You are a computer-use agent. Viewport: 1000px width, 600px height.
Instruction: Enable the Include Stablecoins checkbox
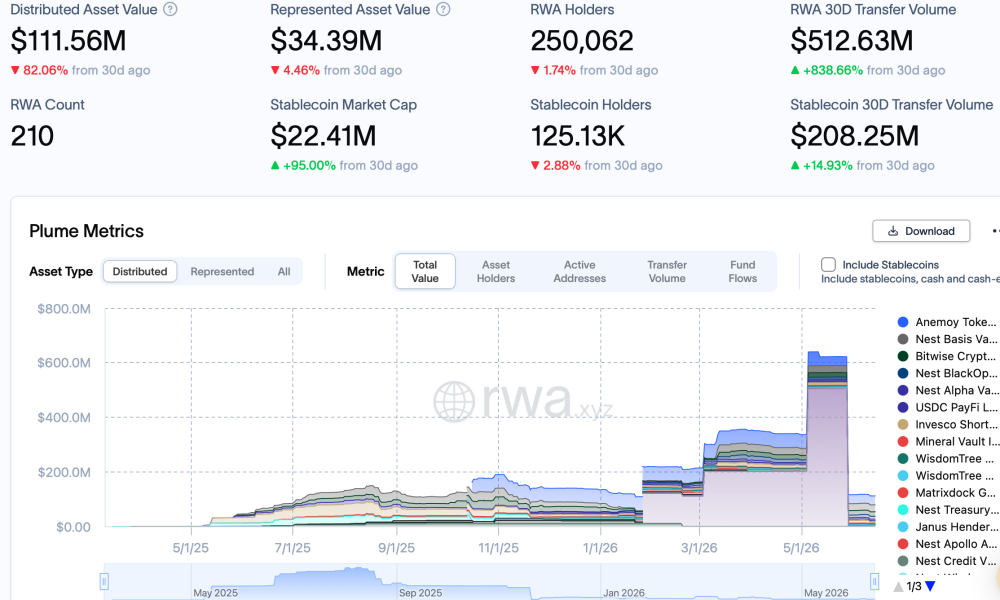click(828, 265)
